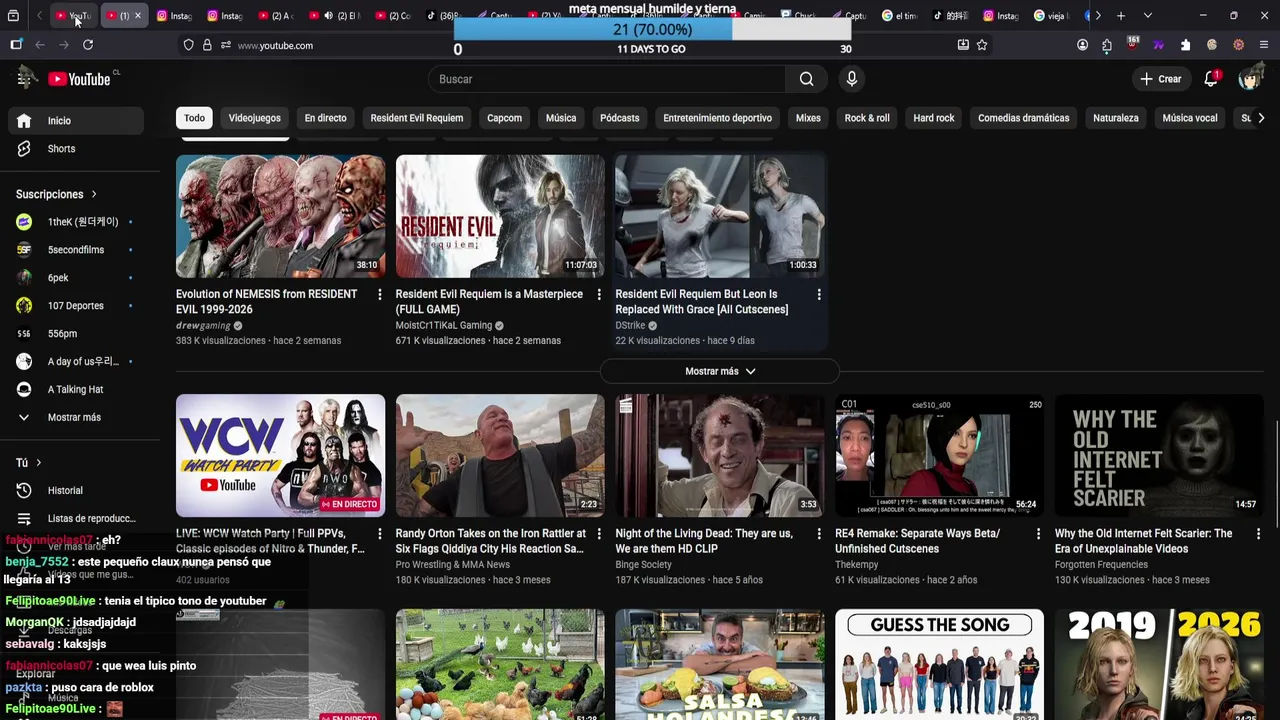The height and width of the screenshot is (720, 1280).
Task: Click the search magnifier button
Action: point(806,79)
